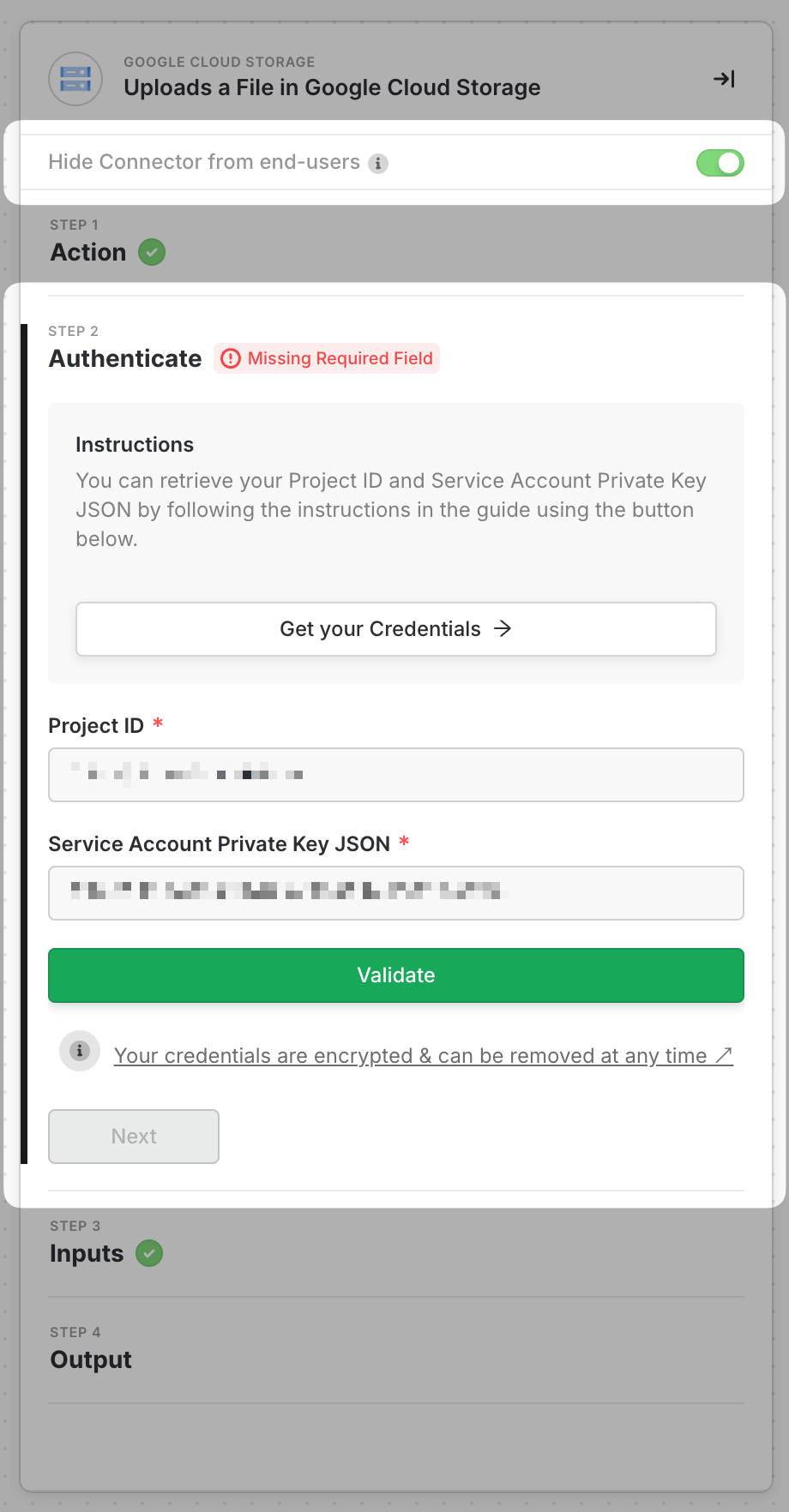Click green checkmark next to Inputs step
789x1512 pixels.
point(149,1254)
